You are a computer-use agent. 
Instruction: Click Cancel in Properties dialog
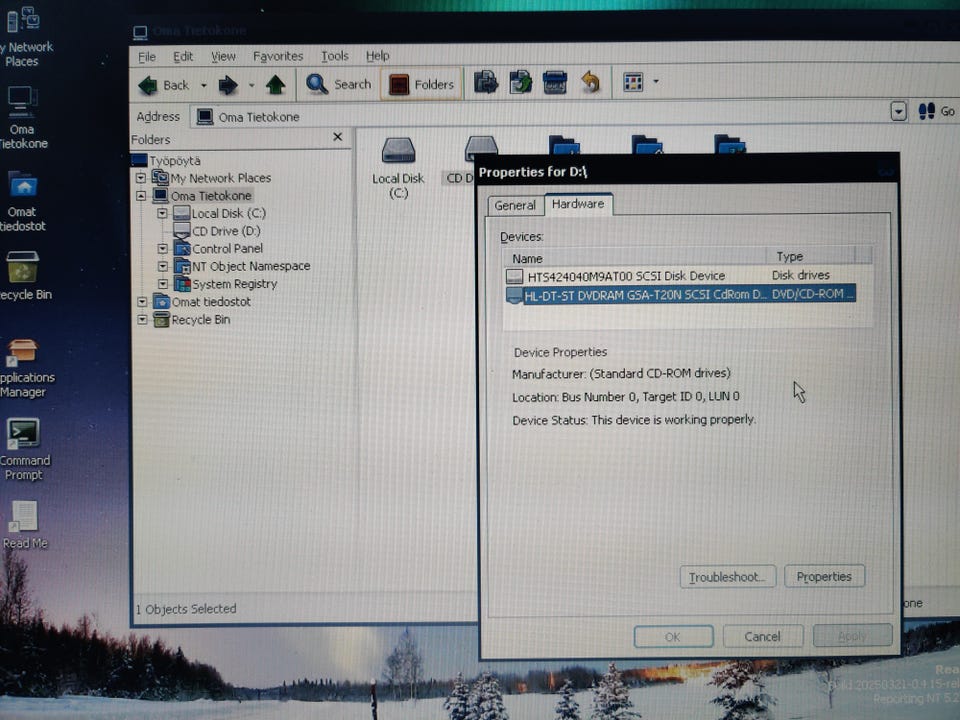point(763,636)
